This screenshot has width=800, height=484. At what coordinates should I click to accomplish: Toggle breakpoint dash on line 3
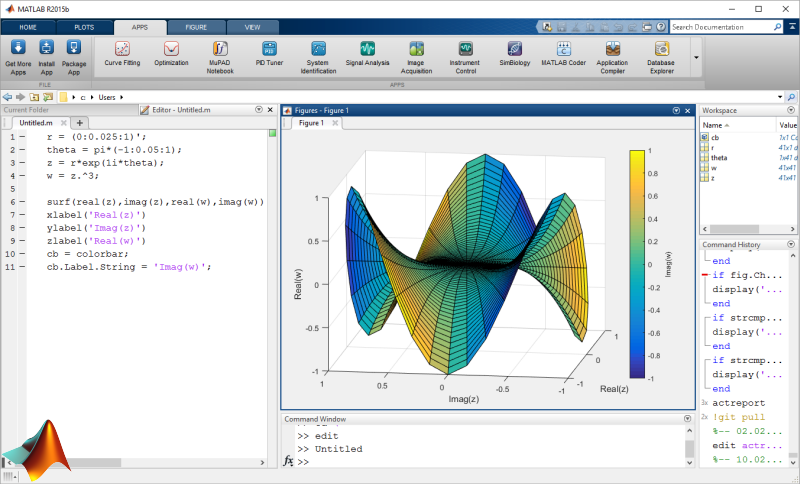22,163
